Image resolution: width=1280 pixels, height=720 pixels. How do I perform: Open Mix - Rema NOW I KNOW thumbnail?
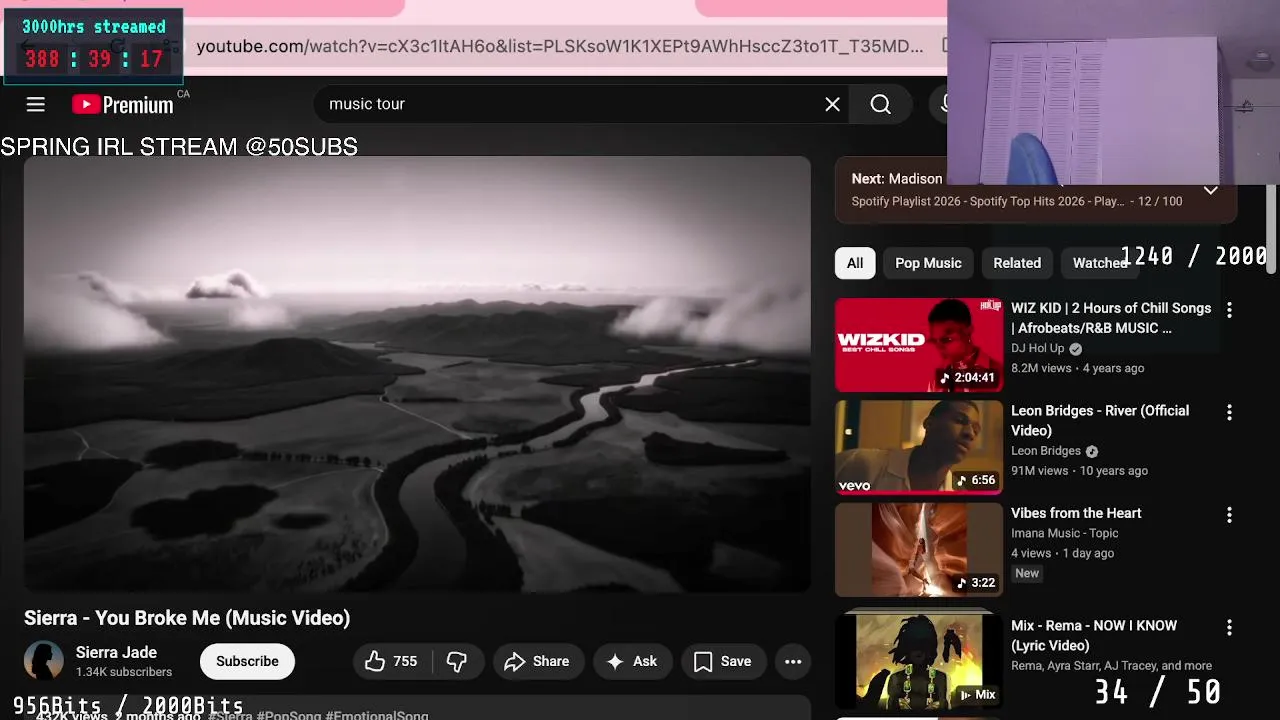(918, 660)
